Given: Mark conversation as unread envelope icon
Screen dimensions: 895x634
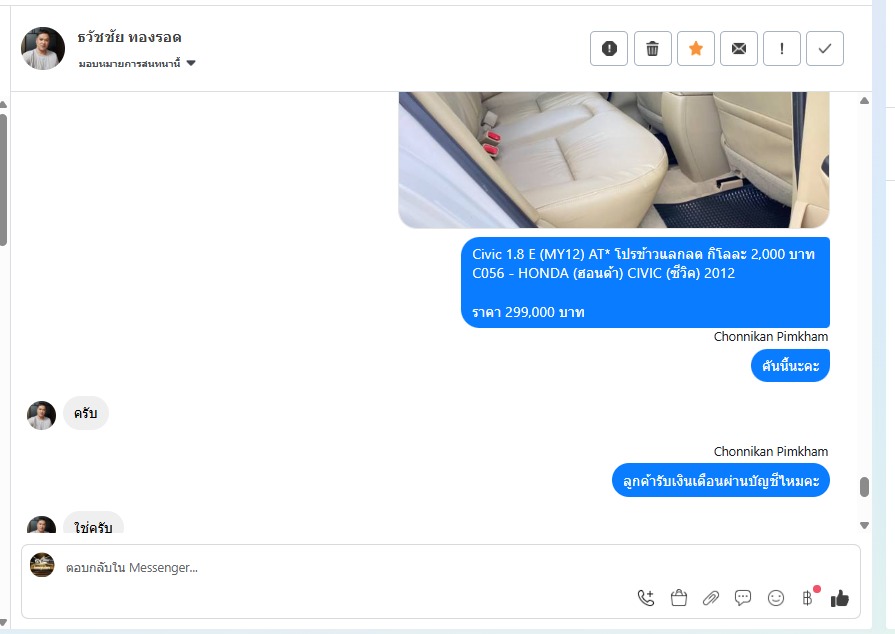Looking at the screenshot, I should click(x=739, y=49).
